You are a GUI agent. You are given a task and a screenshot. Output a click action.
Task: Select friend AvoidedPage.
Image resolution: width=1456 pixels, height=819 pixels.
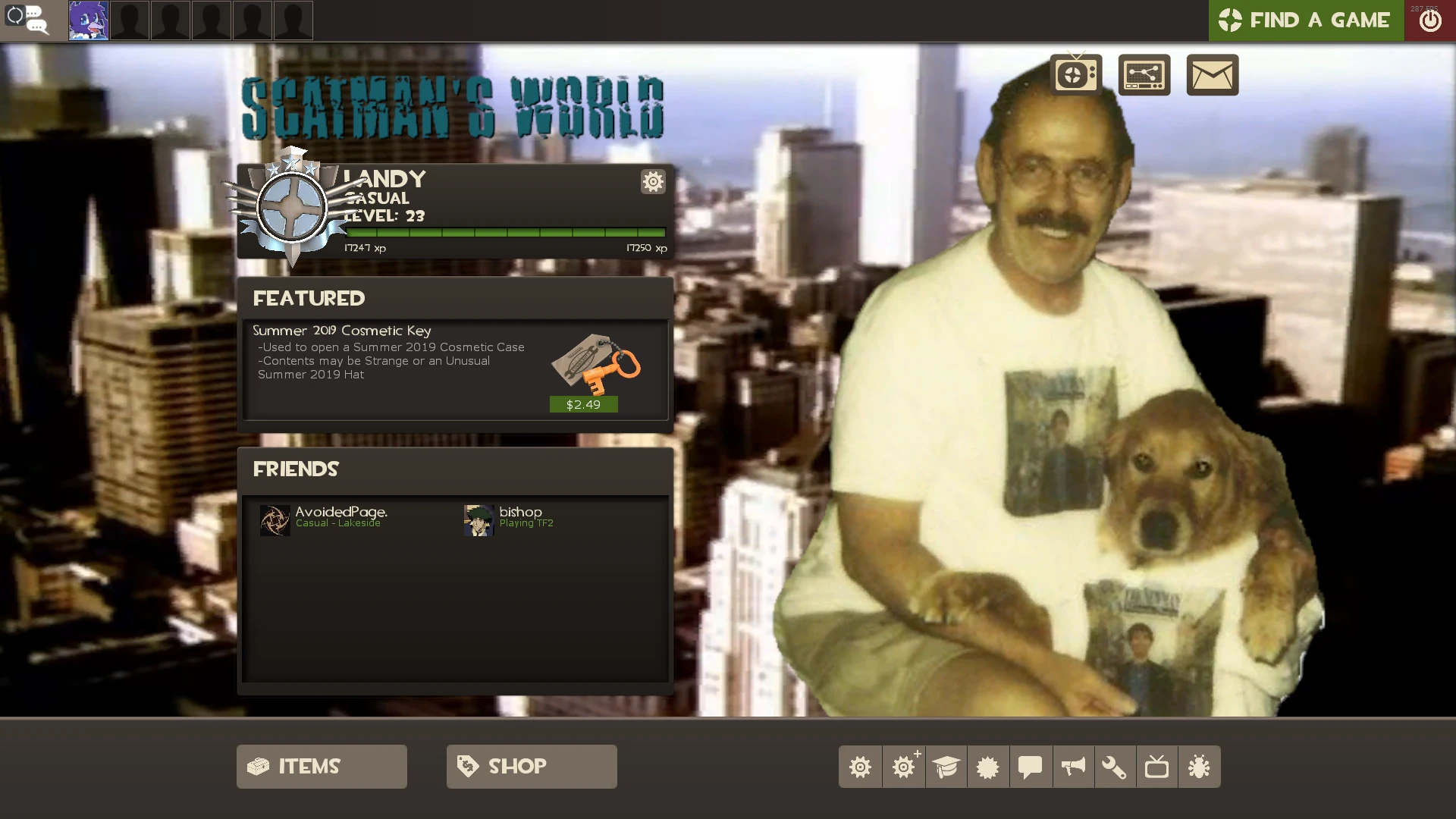[341, 512]
